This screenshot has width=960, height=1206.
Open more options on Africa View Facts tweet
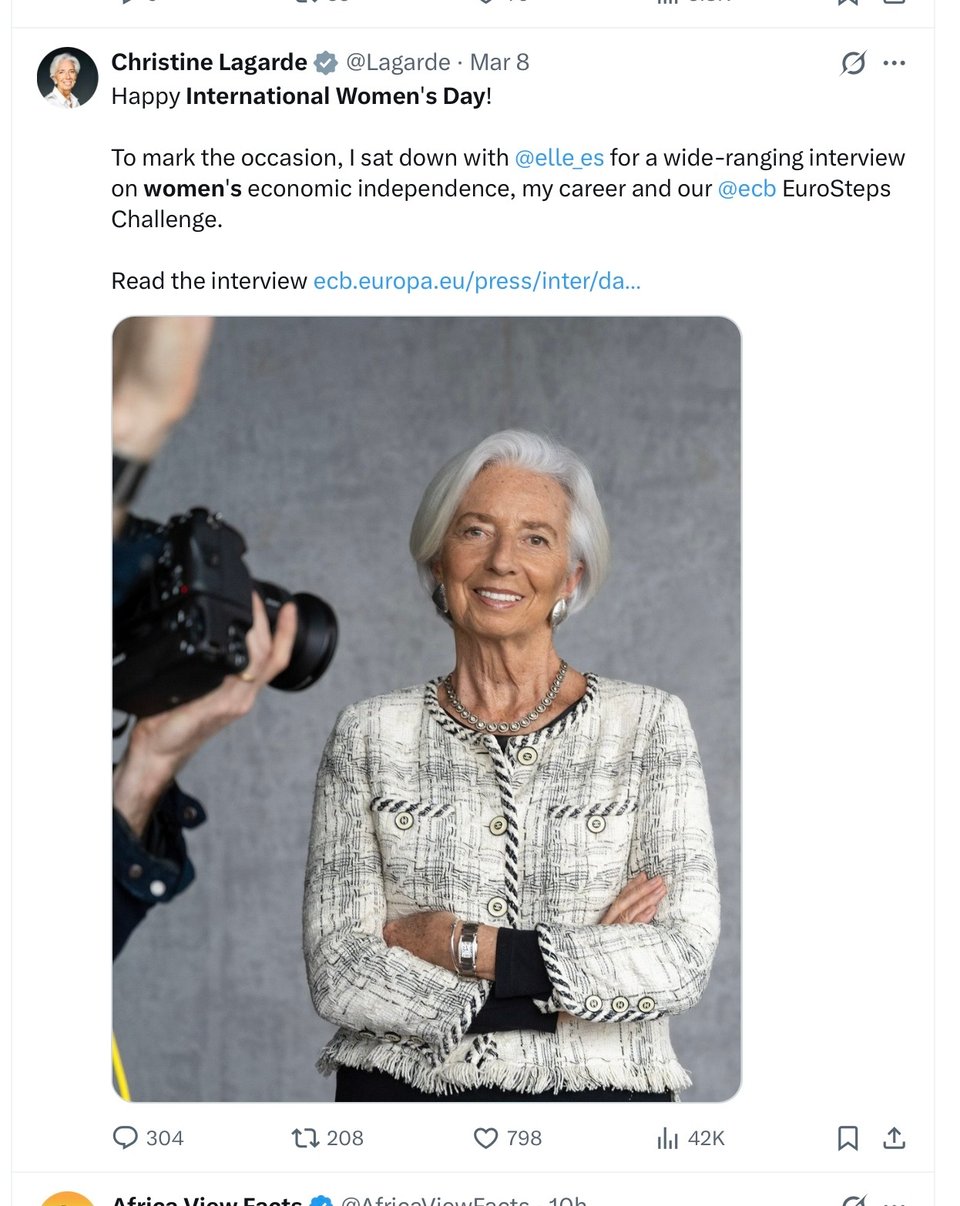894,1201
